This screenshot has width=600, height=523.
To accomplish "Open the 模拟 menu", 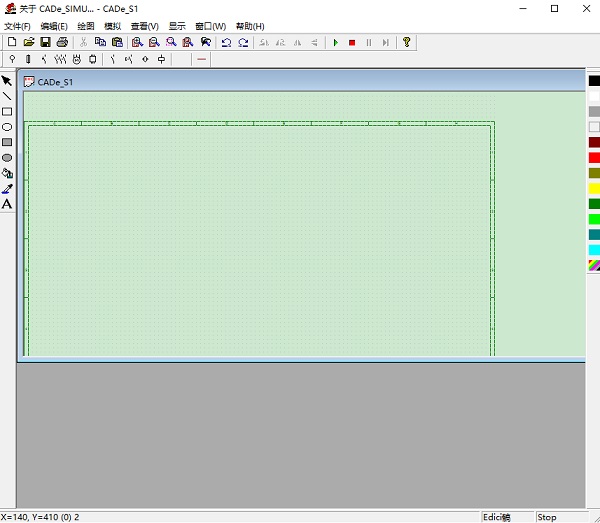I will (112, 26).
